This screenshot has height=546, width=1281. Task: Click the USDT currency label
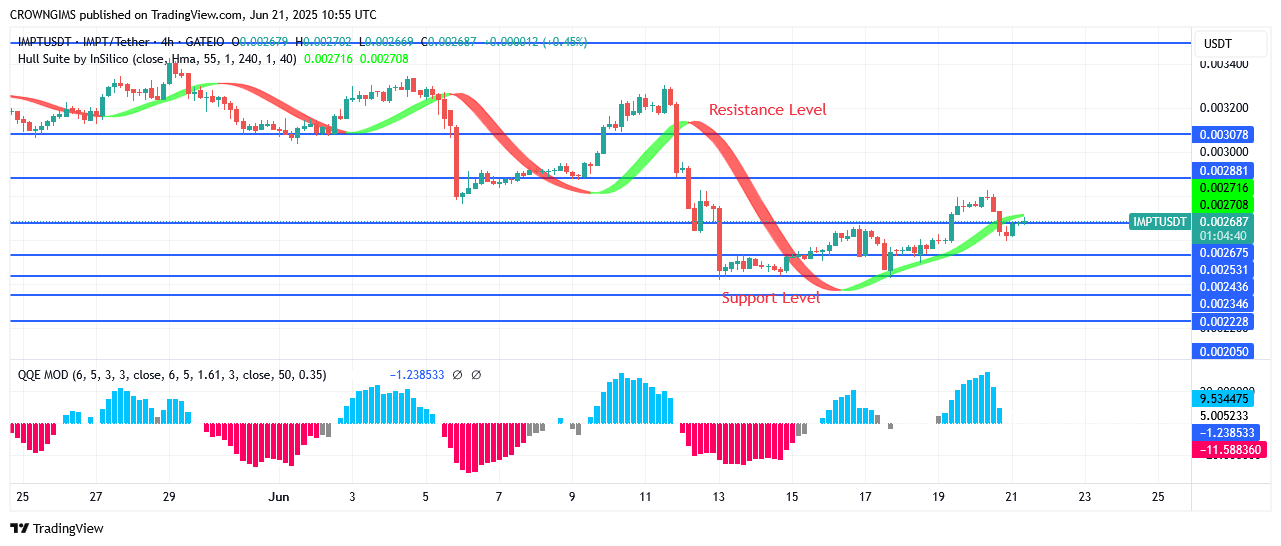point(1218,44)
